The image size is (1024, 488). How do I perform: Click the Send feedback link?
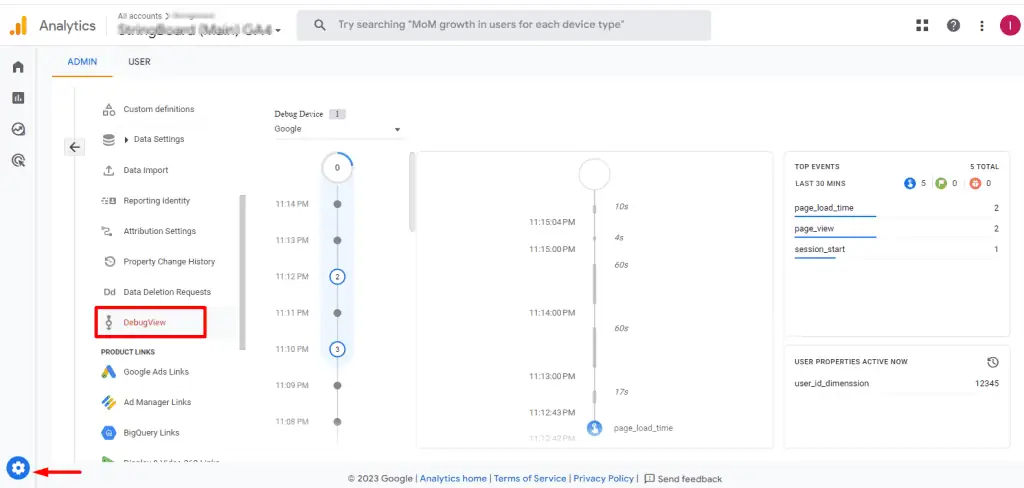point(683,479)
